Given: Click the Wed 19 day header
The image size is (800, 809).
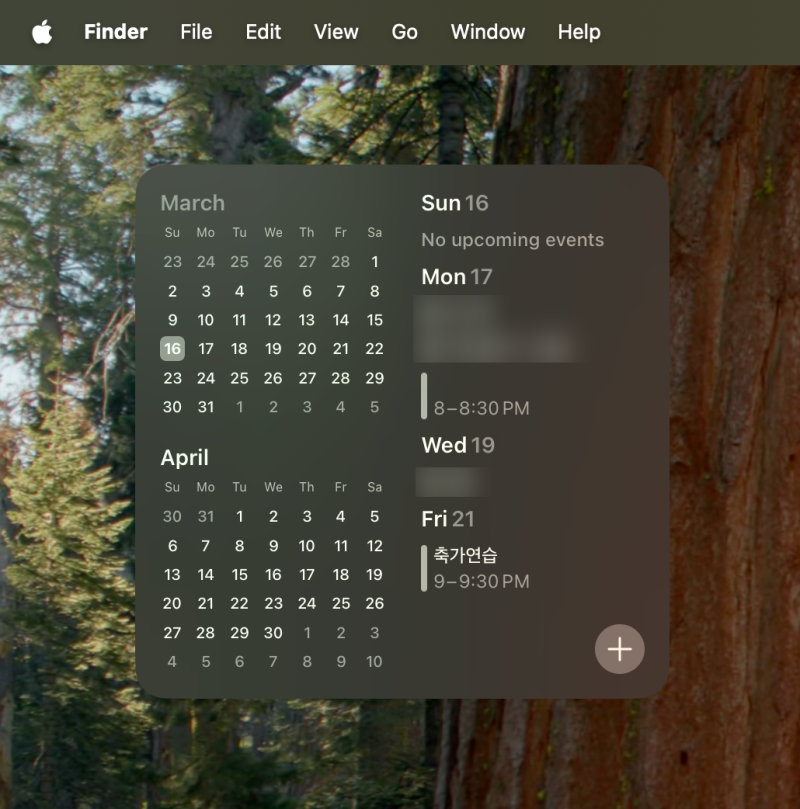Looking at the screenshot, I should click(x=458, y=445).
